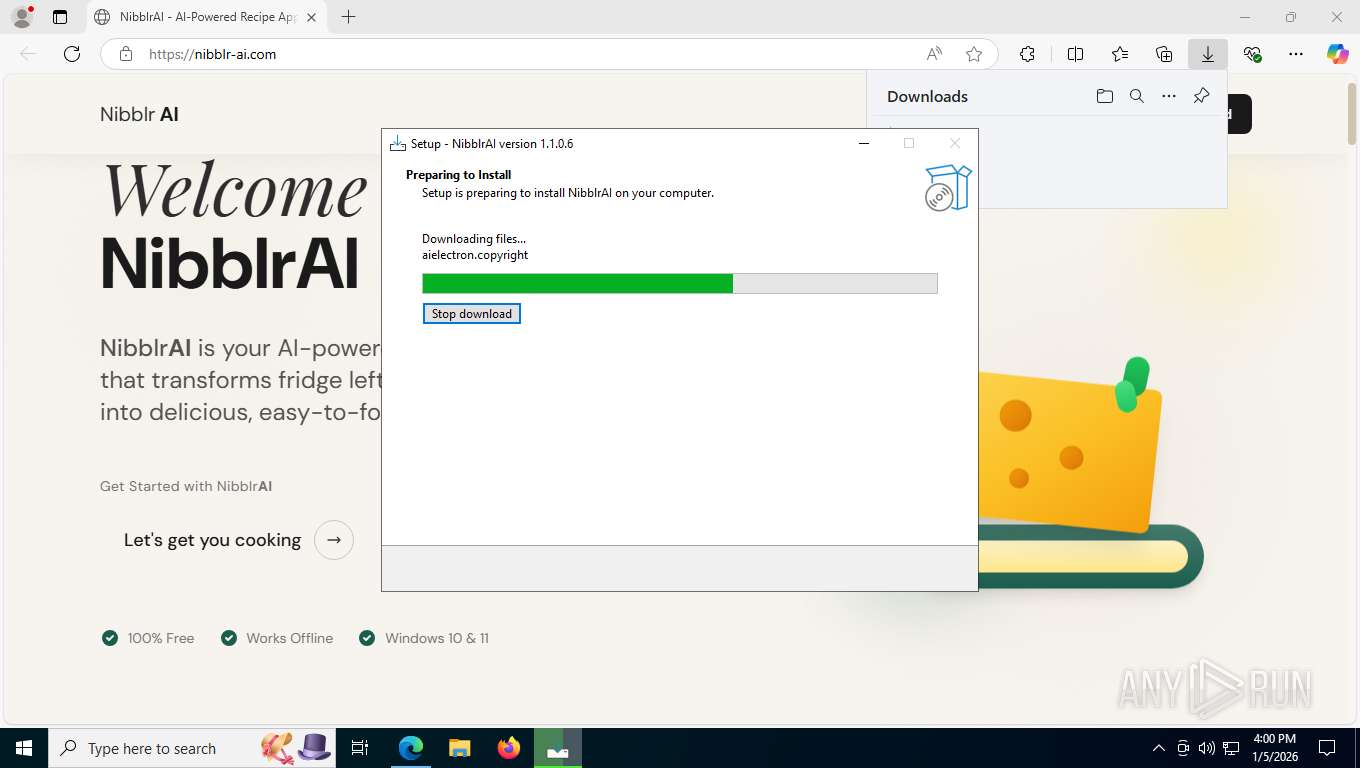Click the Nibblr AI site logo
This screenshot has height=768, width=1360.
point(139,114)
